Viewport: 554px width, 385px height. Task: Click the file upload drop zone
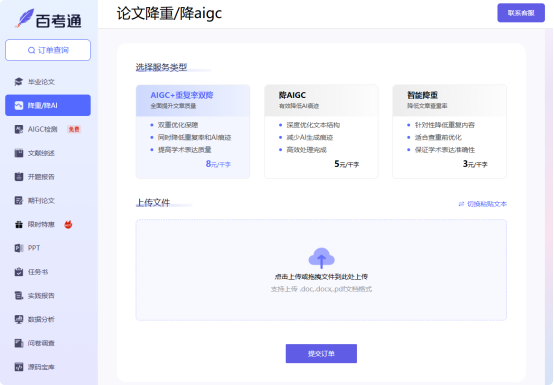321,270
